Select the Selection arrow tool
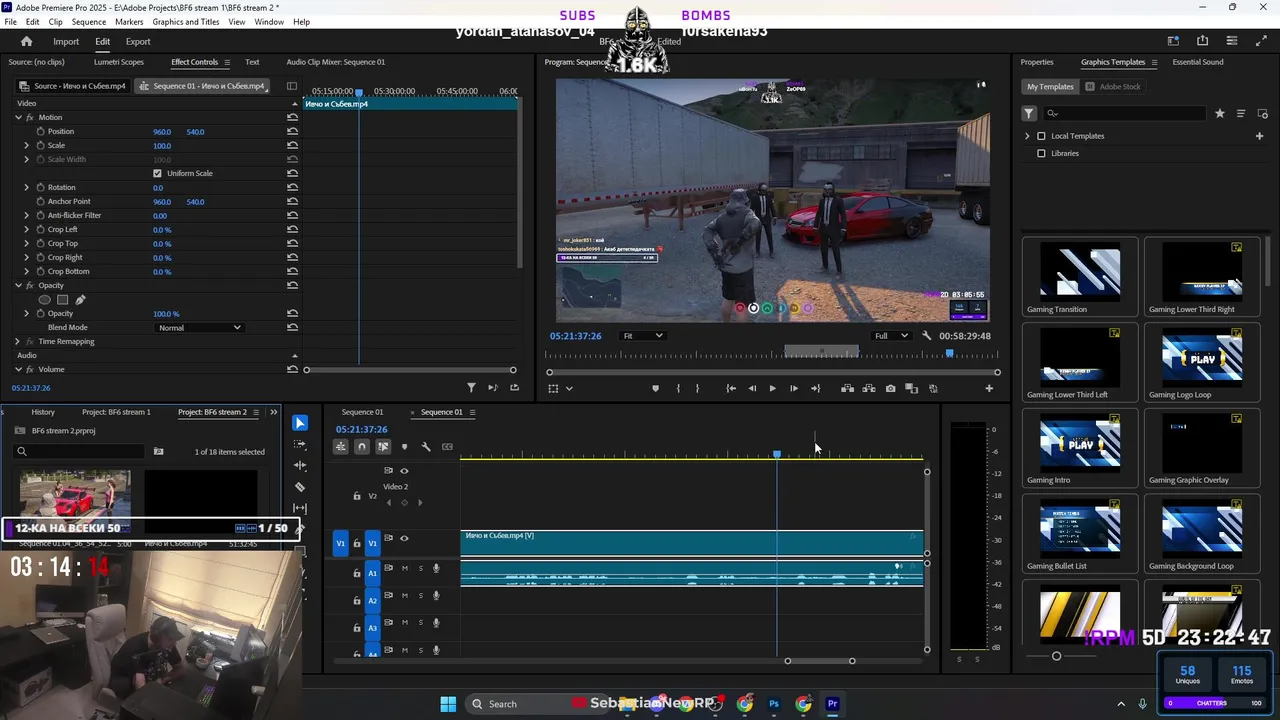The width and height of the screenshot is (1280, 720). click(x=300, y=423)
